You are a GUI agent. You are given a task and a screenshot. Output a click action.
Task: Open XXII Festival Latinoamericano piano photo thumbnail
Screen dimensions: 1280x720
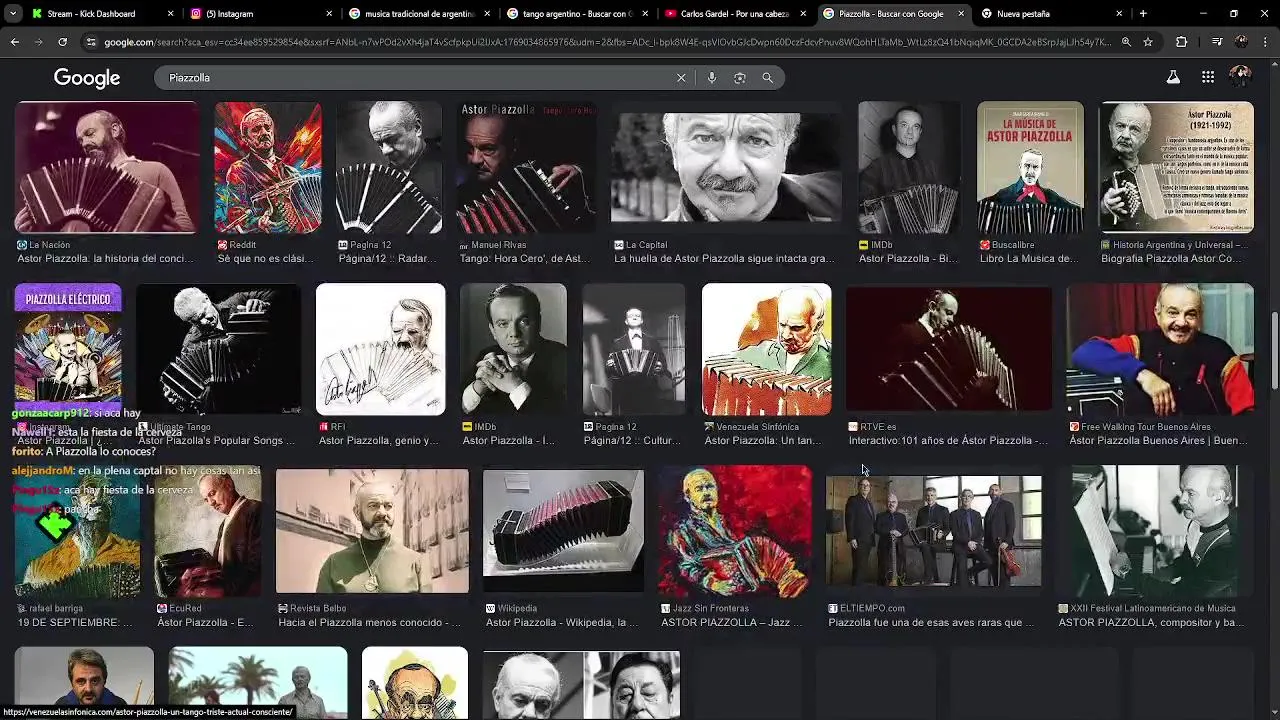pyautogui.click(x=1155, y=531)
